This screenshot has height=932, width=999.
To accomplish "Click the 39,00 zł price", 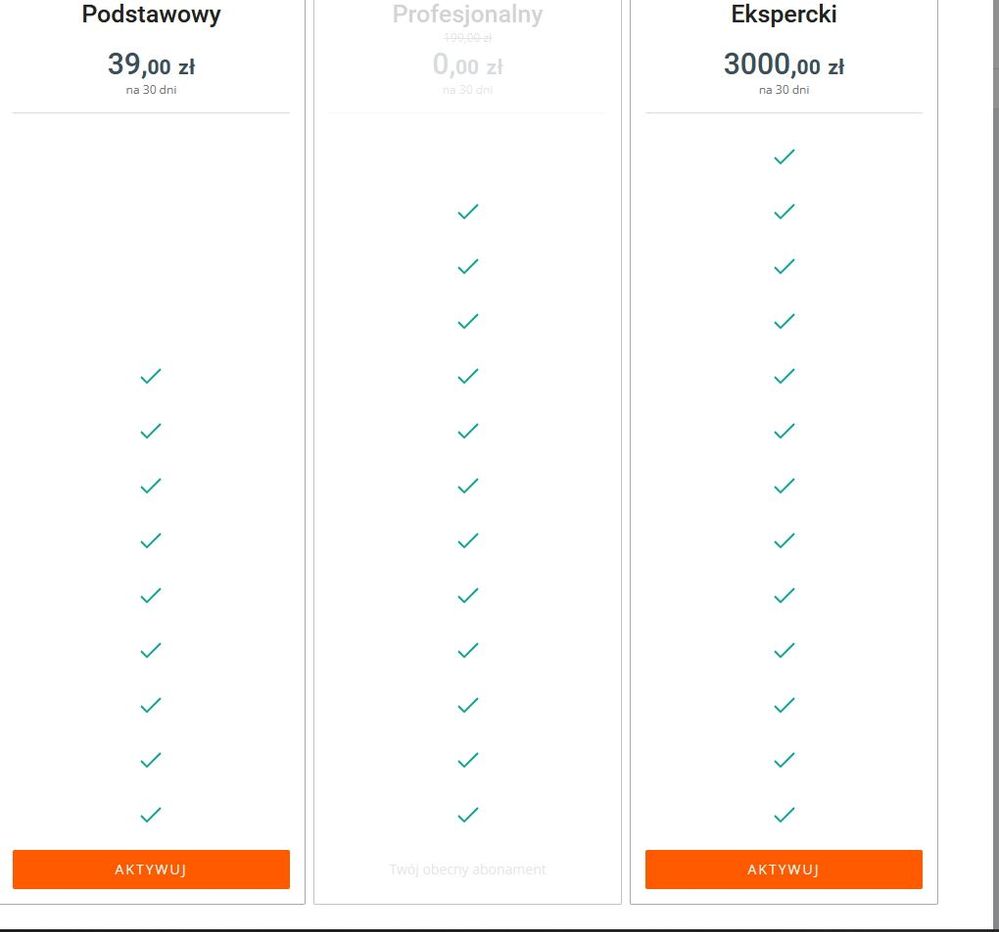I will coord(151,64).
